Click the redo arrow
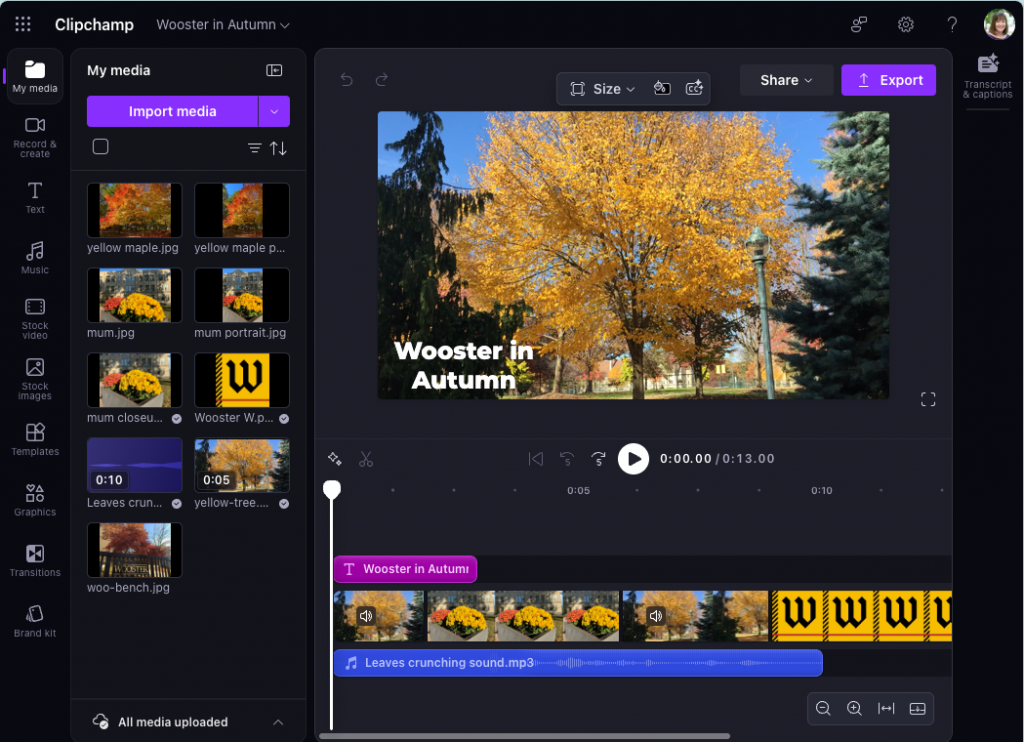The image size is (1024, 742). pos(382,80)
